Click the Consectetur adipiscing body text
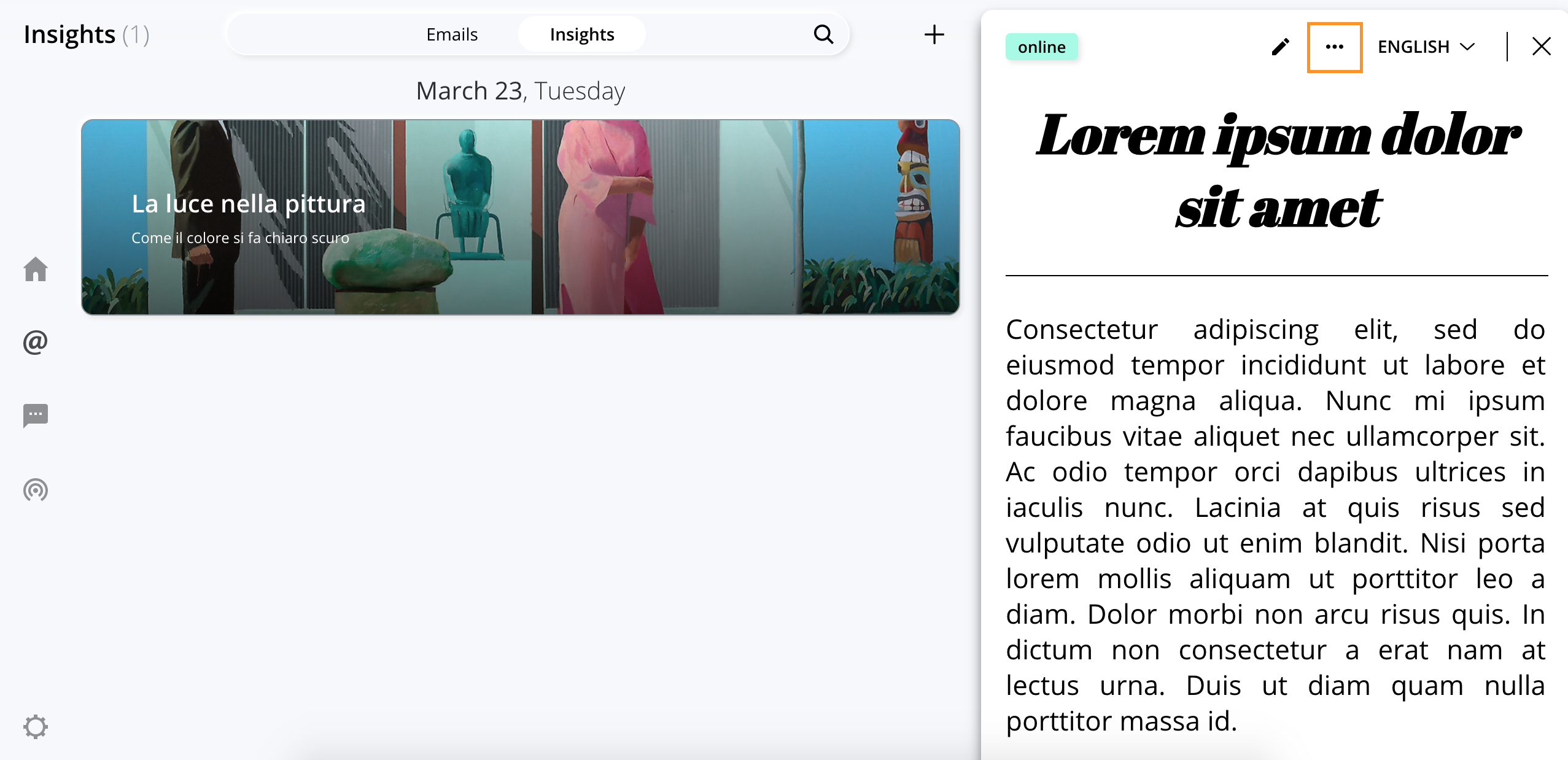This screenshot has height=760, width=1568. click(1275, 525)
